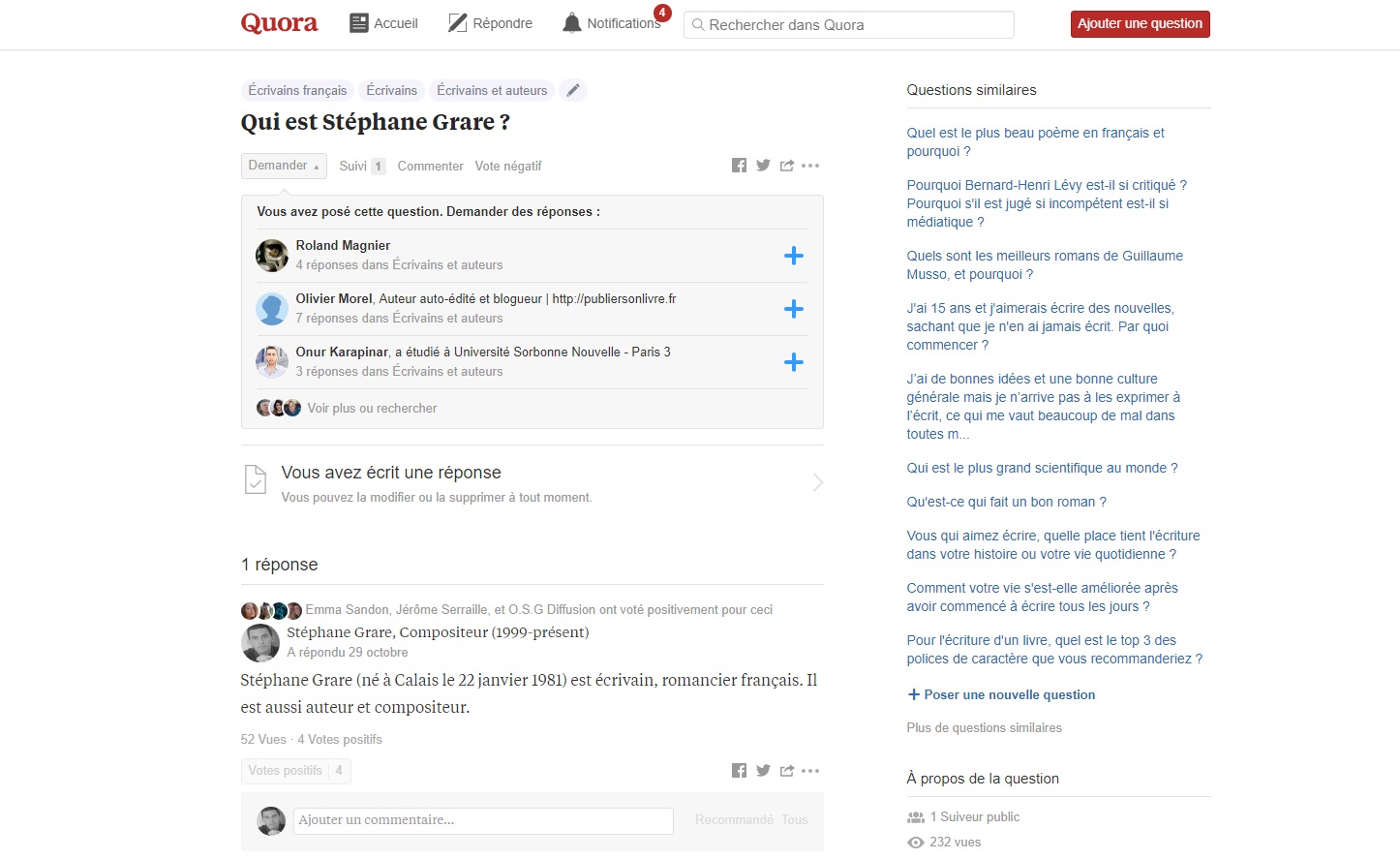This screenshot has width=1400, height=859.
Task: Open the Onur Karapinar name link
Action: (x=342, y=353)
